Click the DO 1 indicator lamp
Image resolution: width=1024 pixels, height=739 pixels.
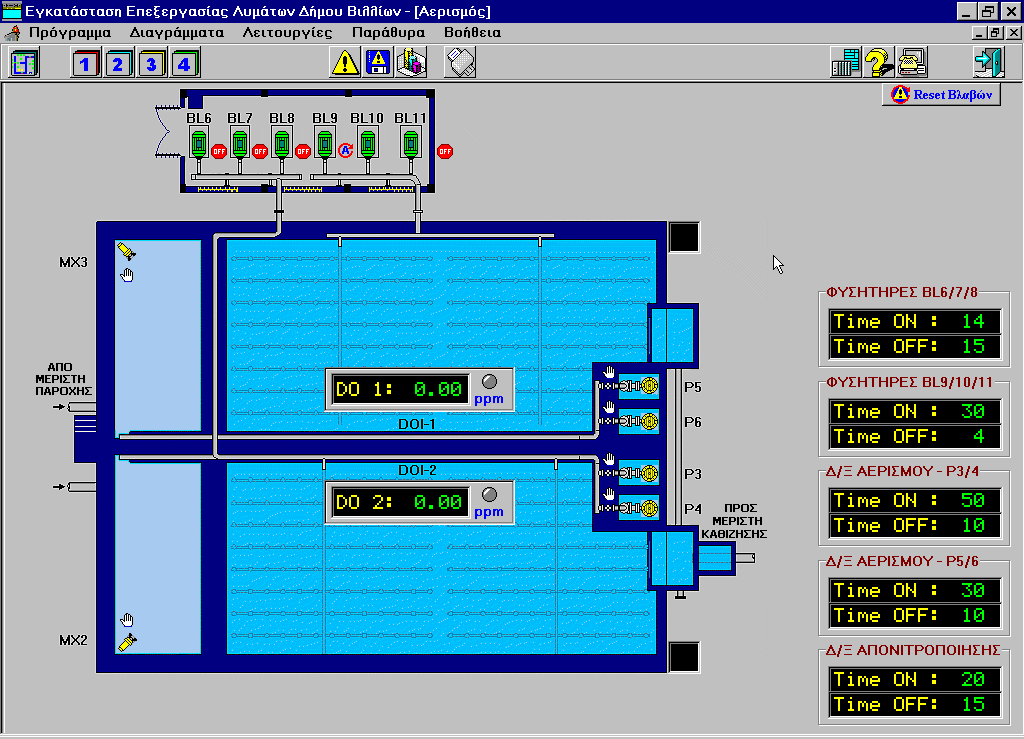tap(489, 382)
